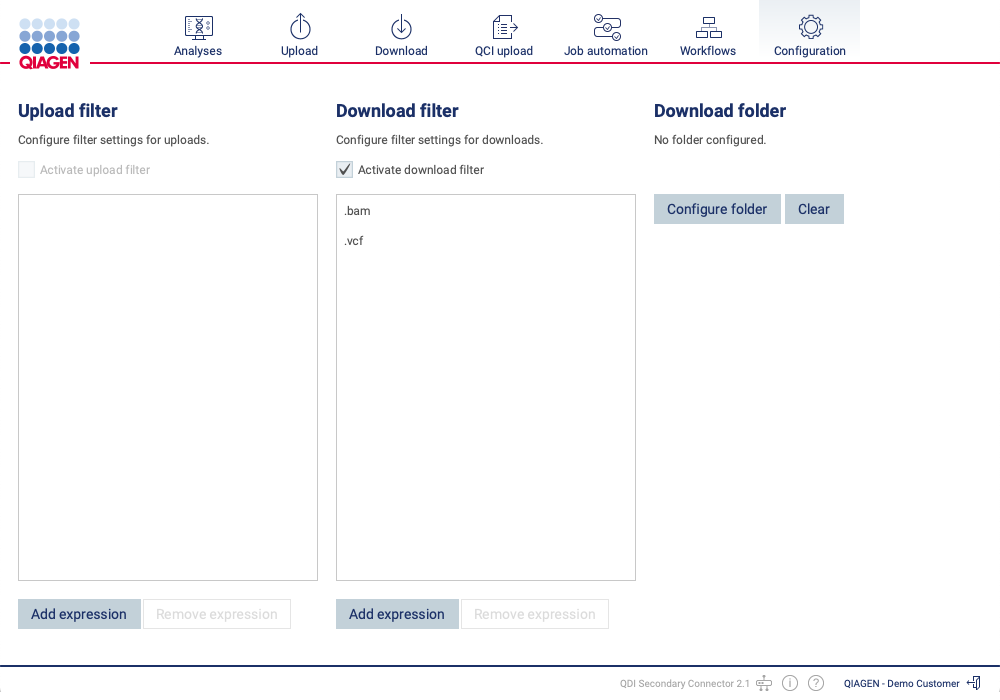
Task: Click the network connection status icon
Action: tap(764, 683)
